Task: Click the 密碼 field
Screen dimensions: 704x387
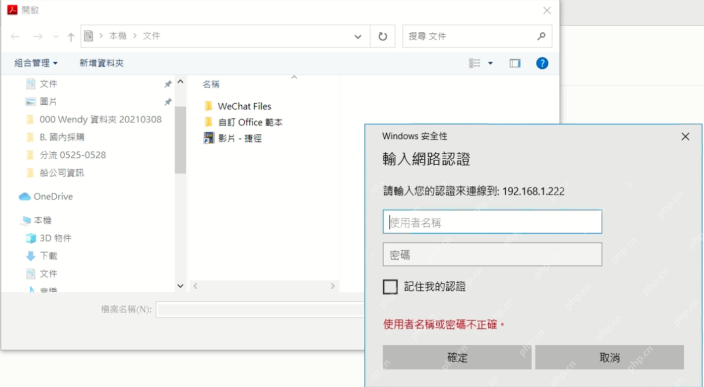Action: (492, 255)
